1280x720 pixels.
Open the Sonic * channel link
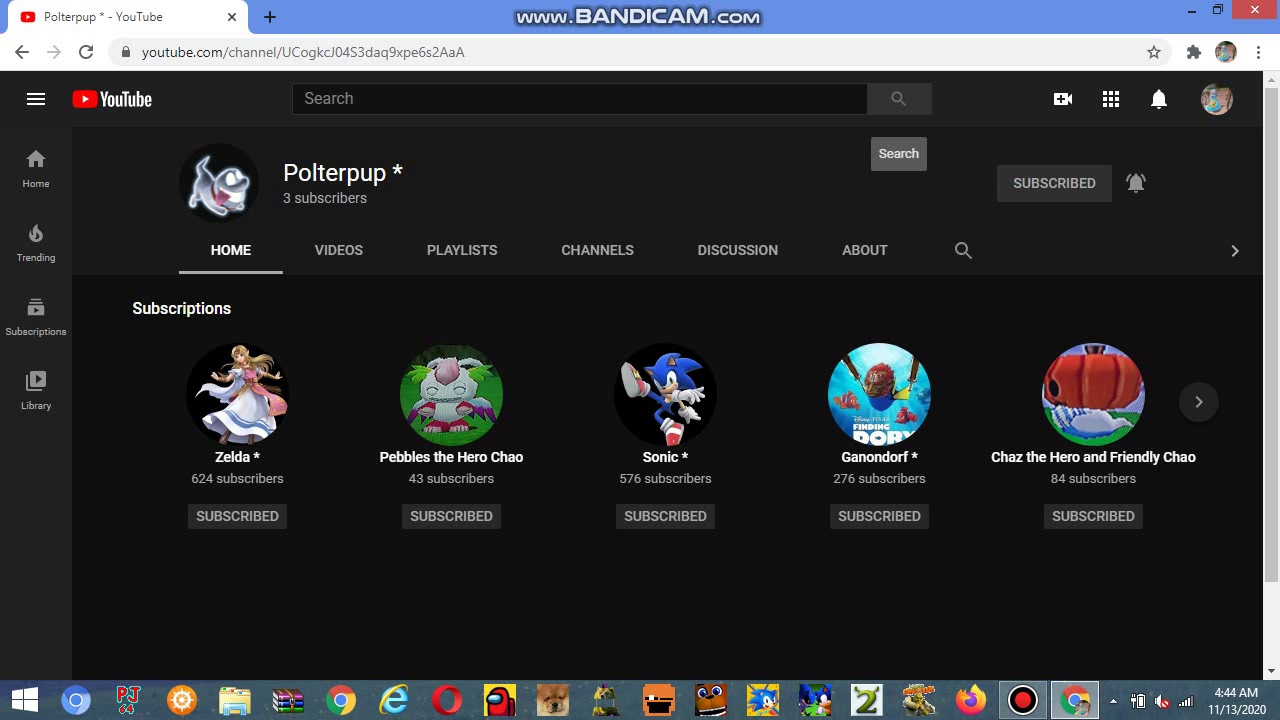pyautogui.click(x=665, y=457)
